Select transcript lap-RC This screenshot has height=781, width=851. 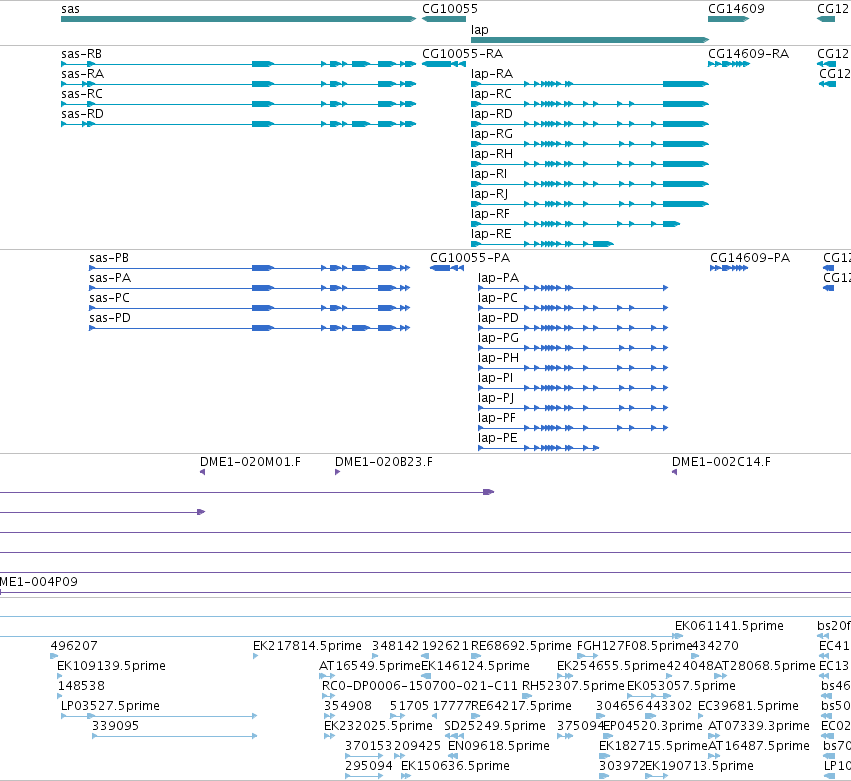coord(590,104)
